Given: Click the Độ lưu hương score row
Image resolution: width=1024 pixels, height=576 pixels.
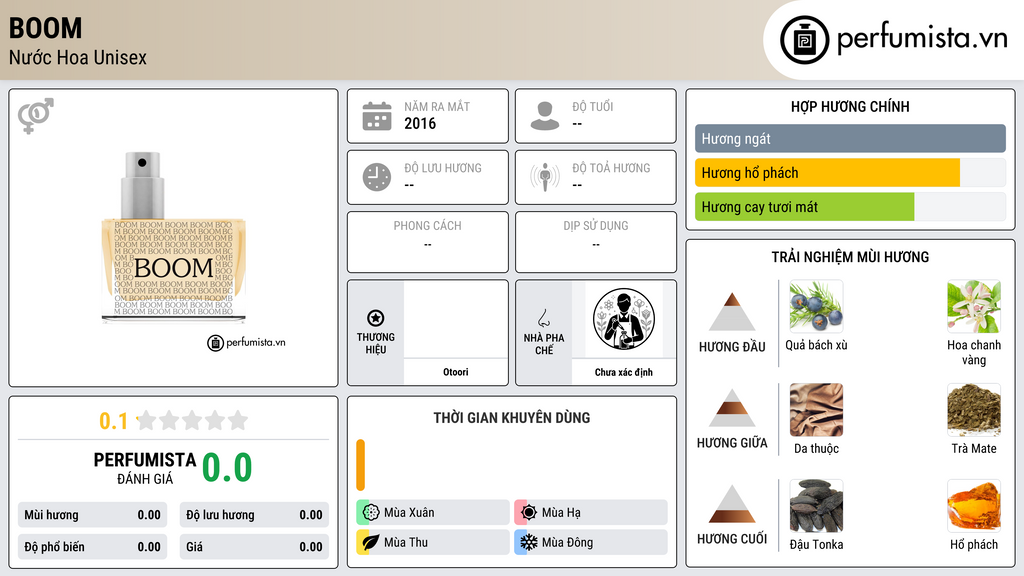Looking at the screenshot, I should pos(254,515).
